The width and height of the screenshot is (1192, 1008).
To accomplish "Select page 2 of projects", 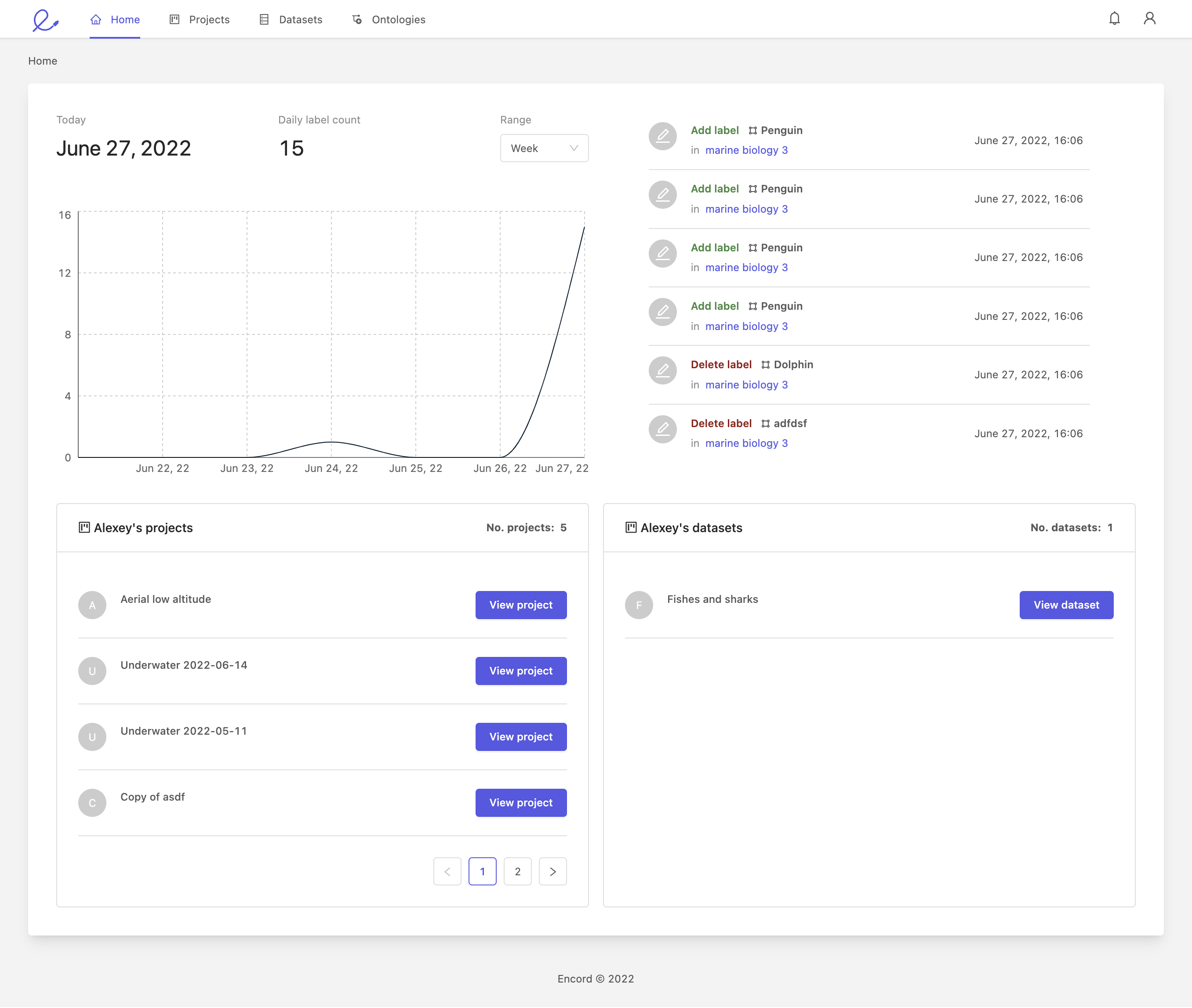I will tap(518, 871).
